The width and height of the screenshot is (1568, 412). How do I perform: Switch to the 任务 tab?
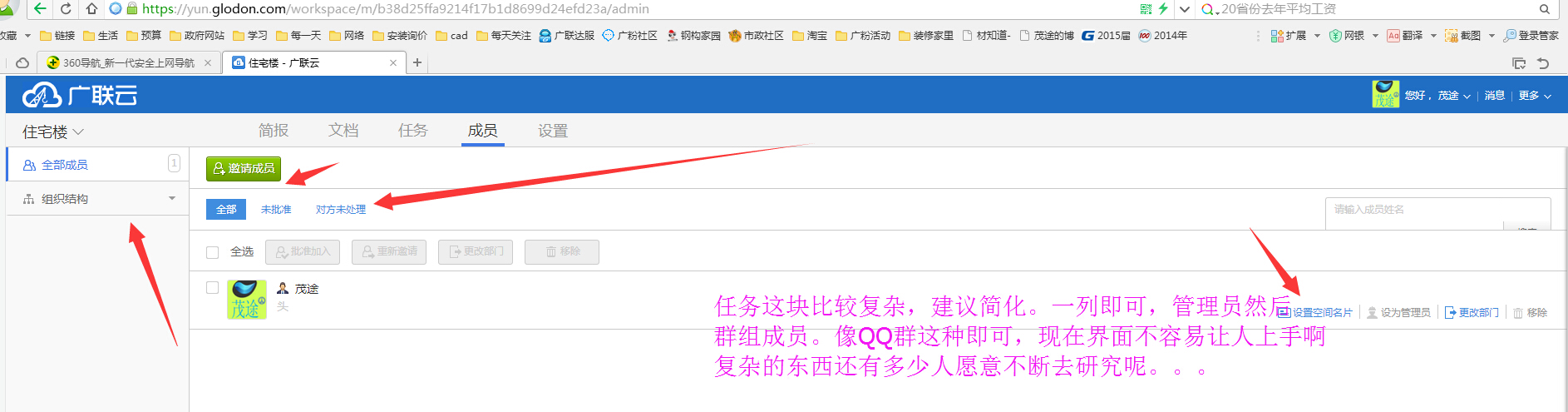(x=412, y=131)
